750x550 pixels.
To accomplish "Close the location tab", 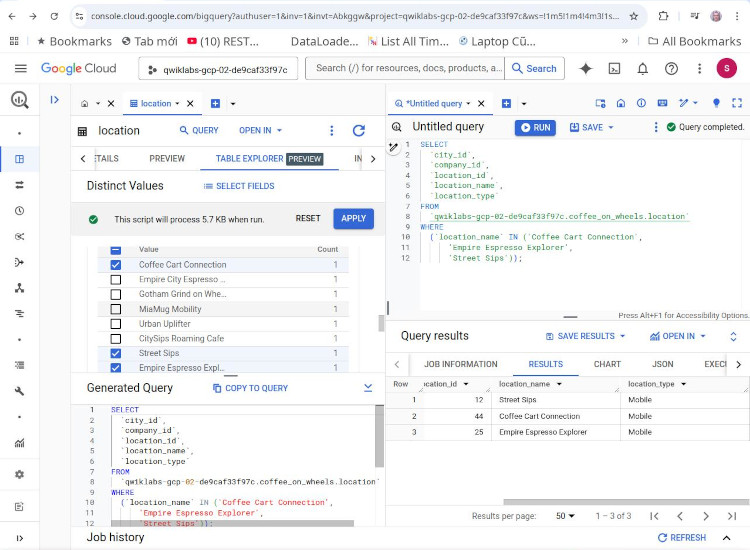I will point(190,103).
